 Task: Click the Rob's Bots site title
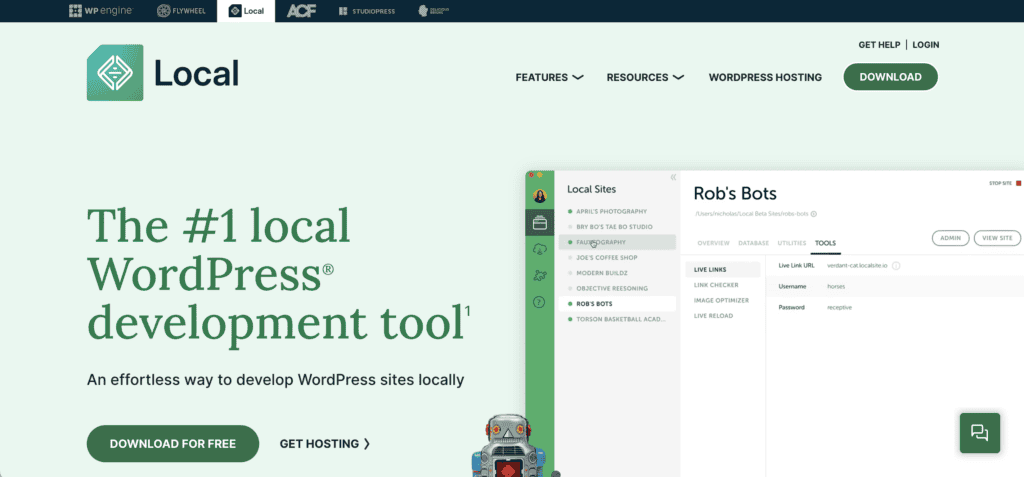click(735, 193)
